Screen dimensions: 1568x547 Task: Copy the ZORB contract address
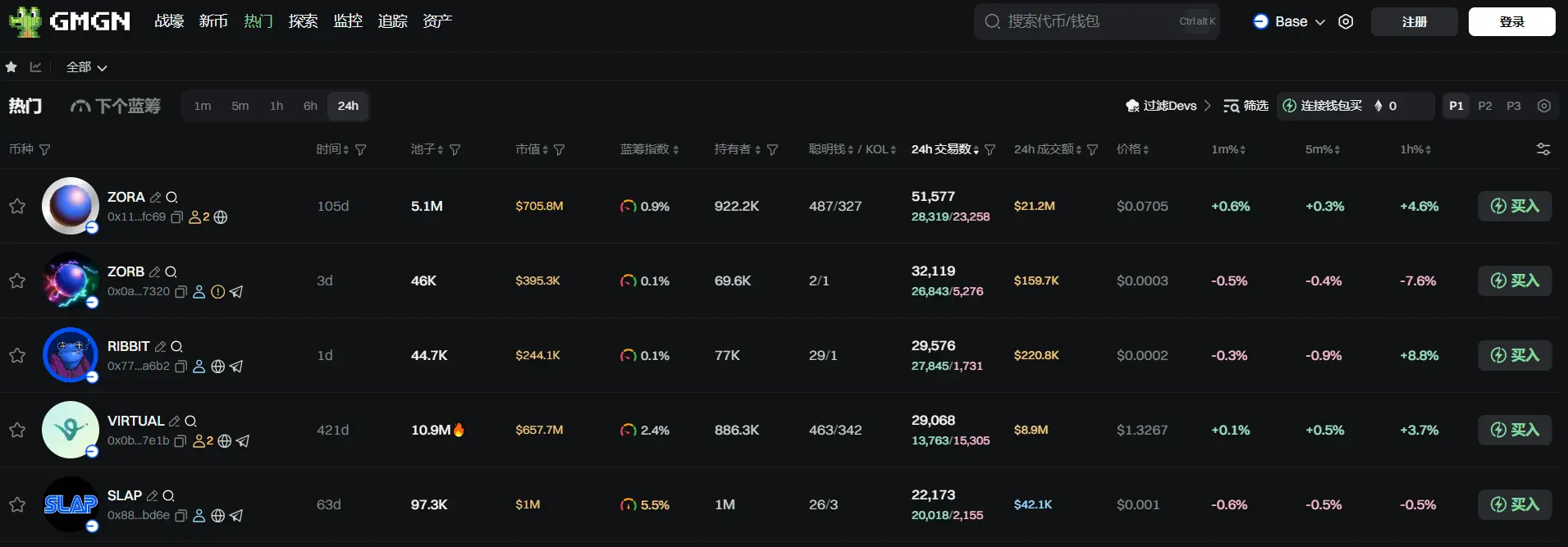tap(181, 292)
